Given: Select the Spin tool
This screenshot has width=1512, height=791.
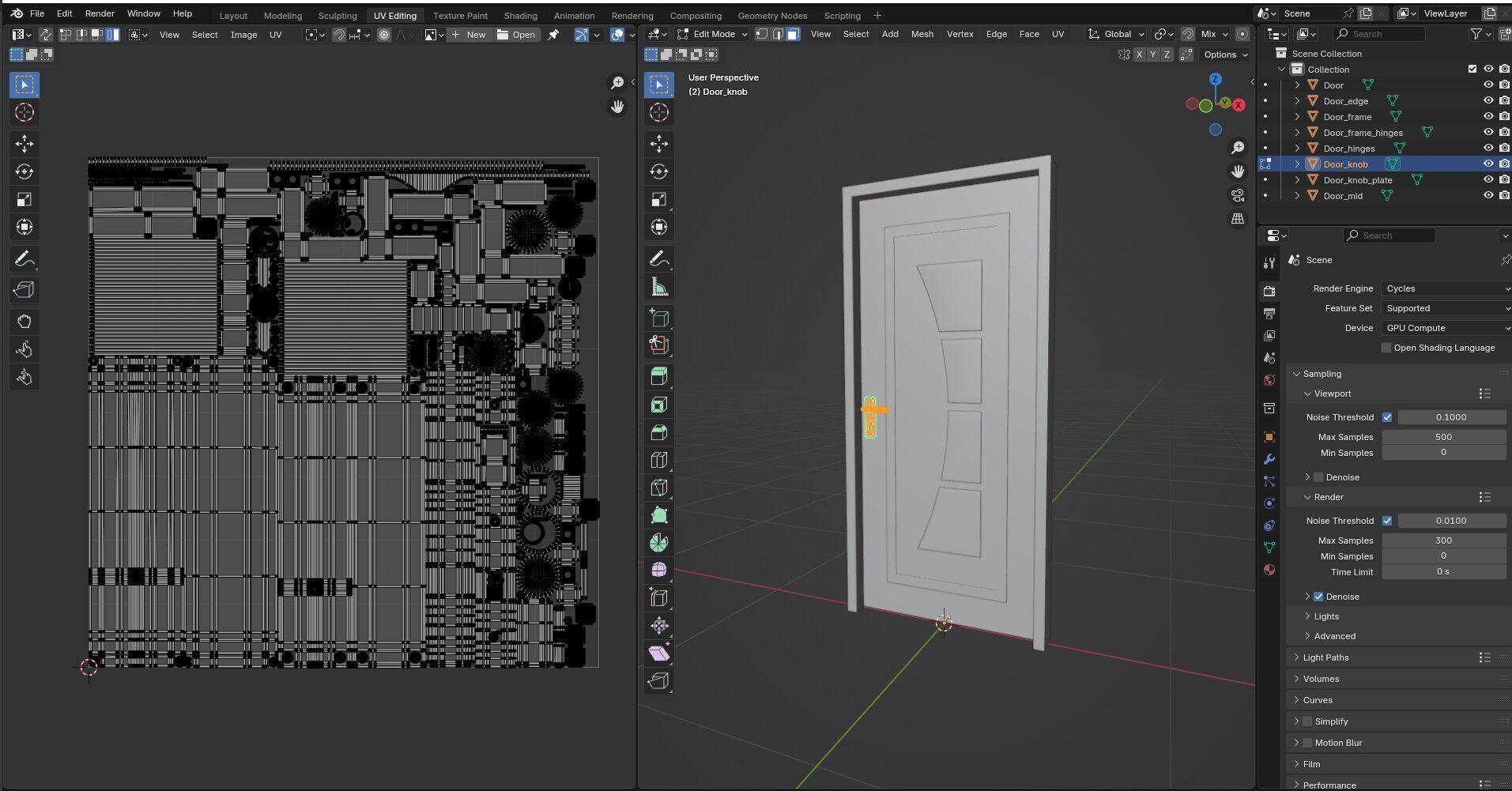Looking at the screenshot, I should point(659,543).
